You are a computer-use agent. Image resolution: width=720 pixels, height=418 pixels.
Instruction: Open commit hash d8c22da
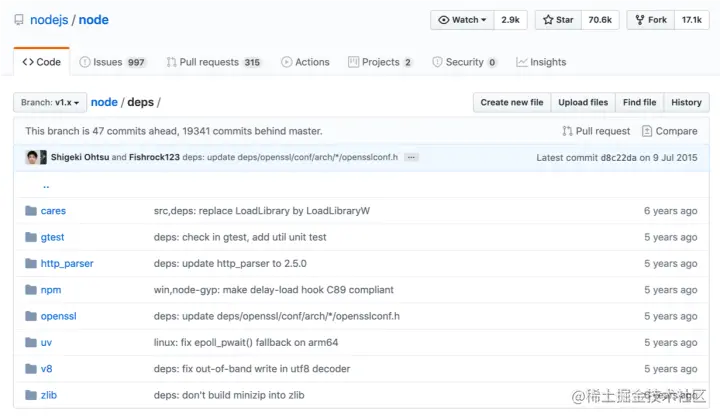click(619, 158)
